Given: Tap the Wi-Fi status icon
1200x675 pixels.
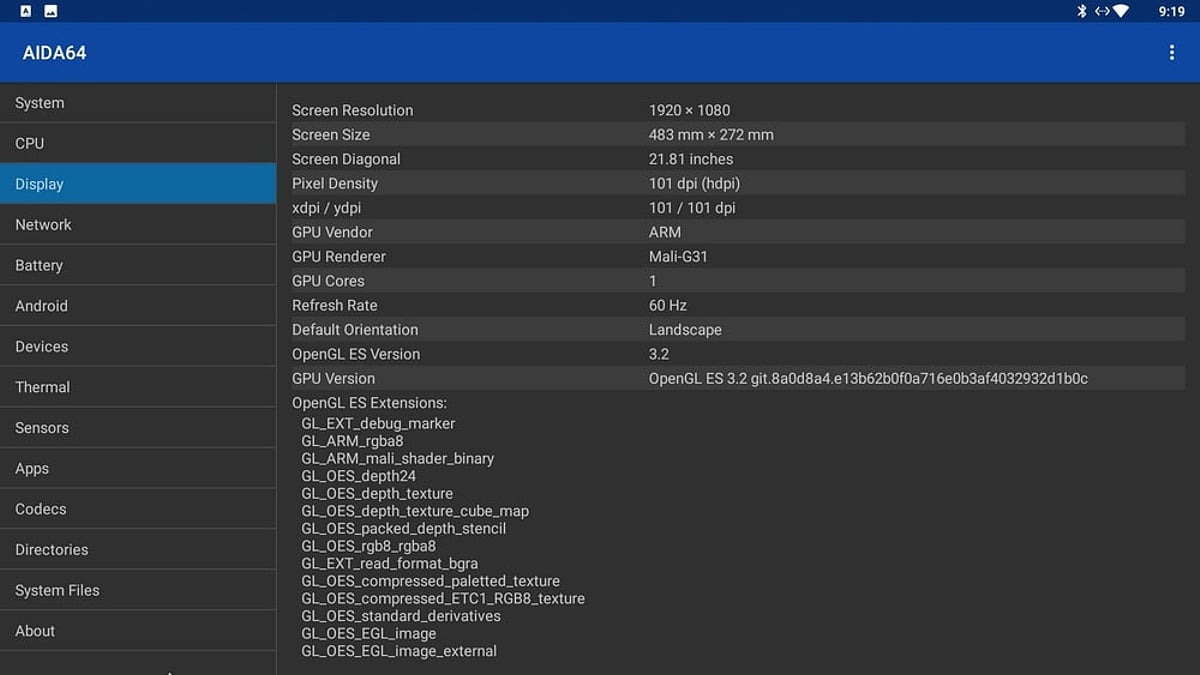Looking at the screenshot, I should tap(1120, 11).
